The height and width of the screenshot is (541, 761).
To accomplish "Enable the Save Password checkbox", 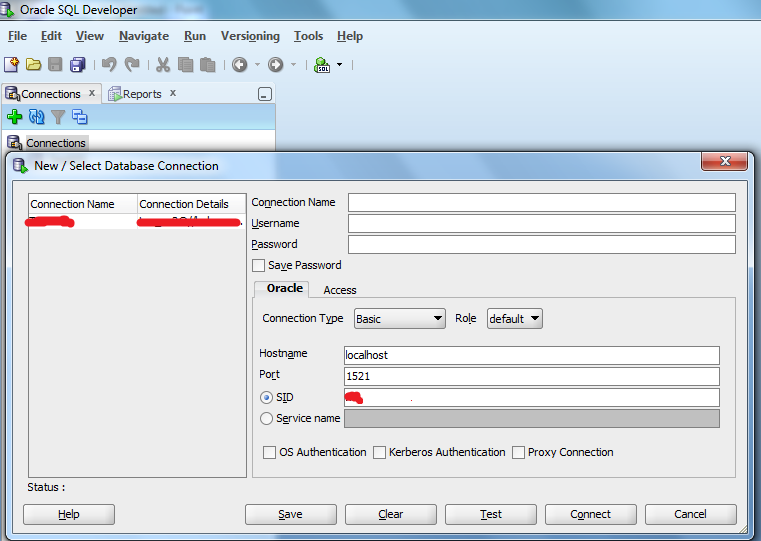I will click(x=258, y=265).
